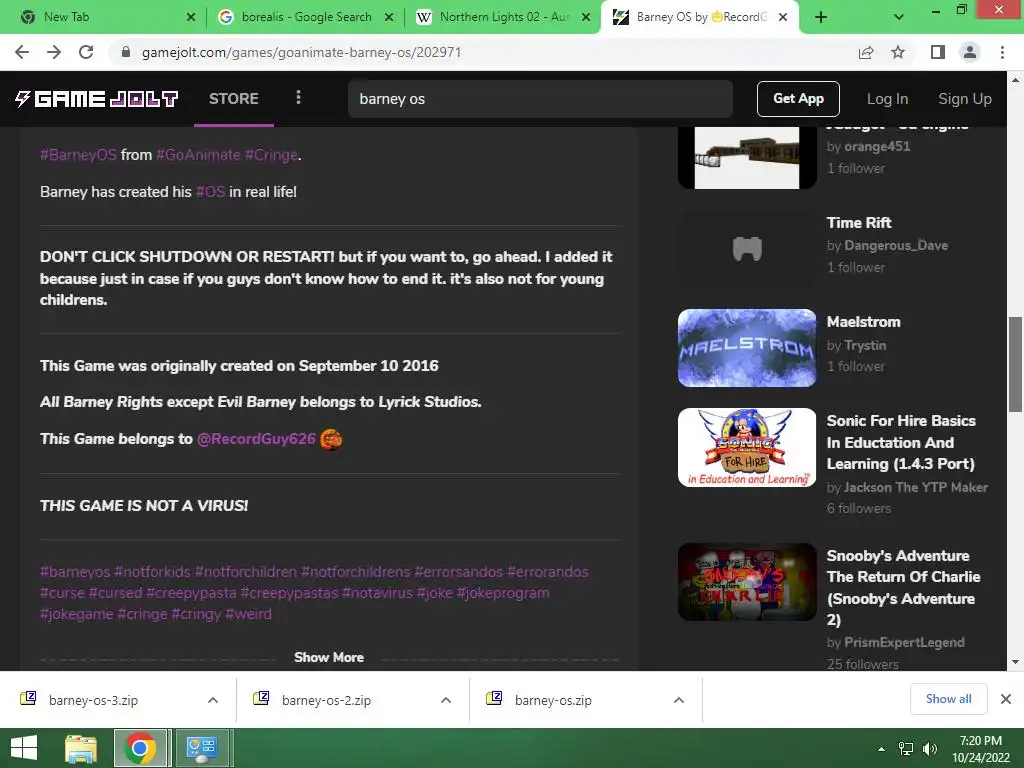Image resolution: width=1024 pixels, height=768 pixels.
Task: Open the #jokeprogram tag
Action: point(503,593)
